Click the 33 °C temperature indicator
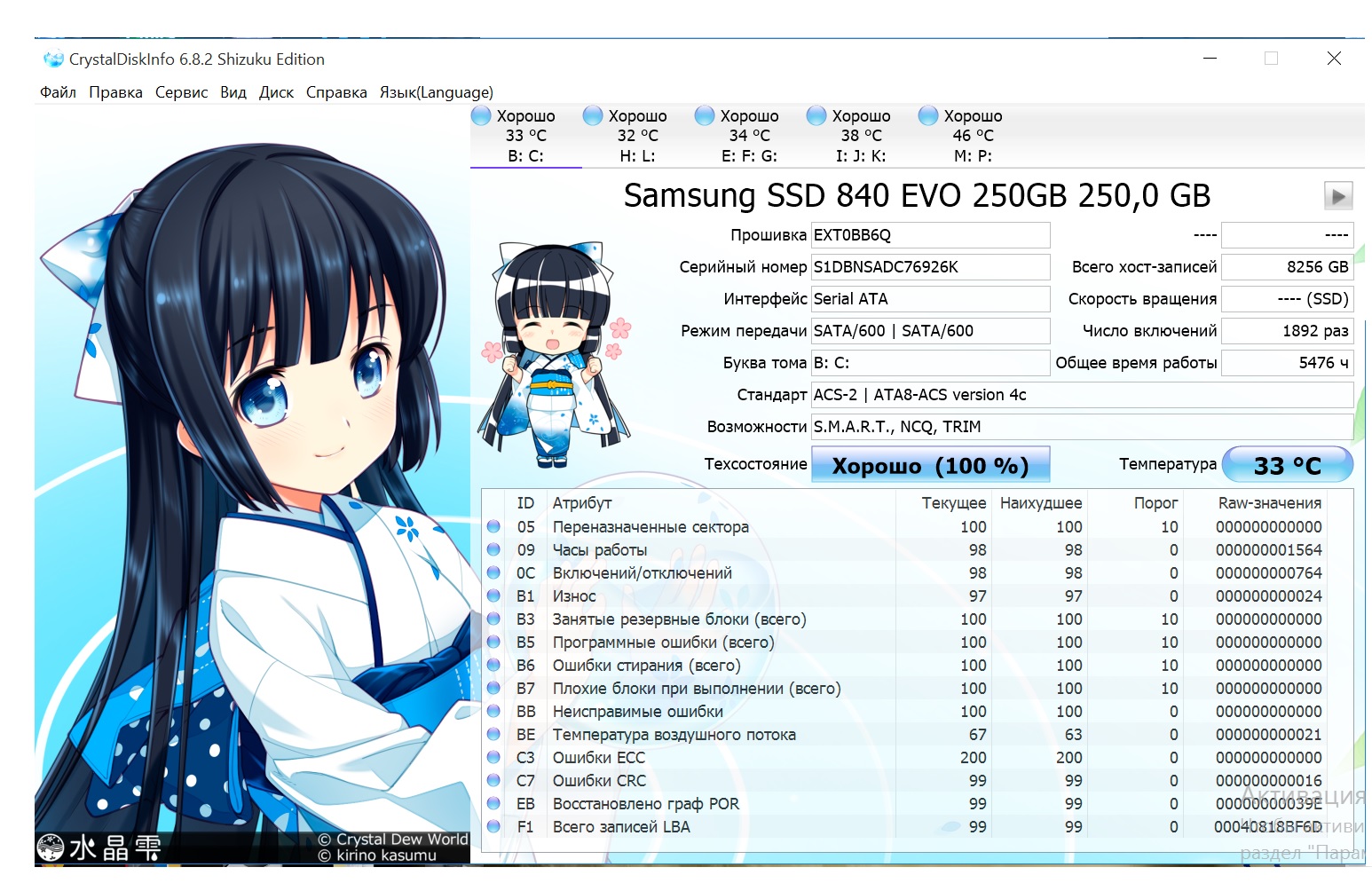The image size is (1372, 891). 1287,465
